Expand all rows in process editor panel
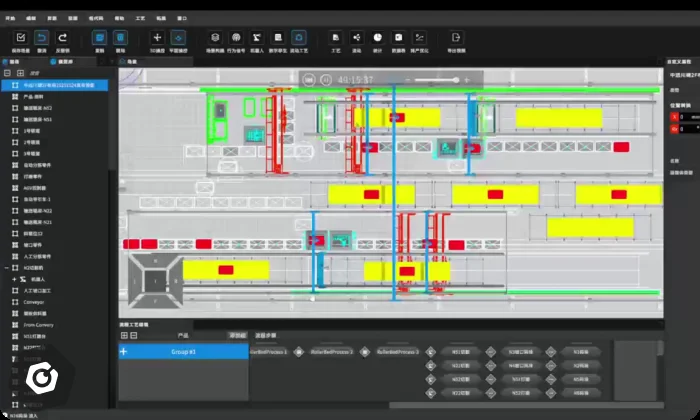 124,335
